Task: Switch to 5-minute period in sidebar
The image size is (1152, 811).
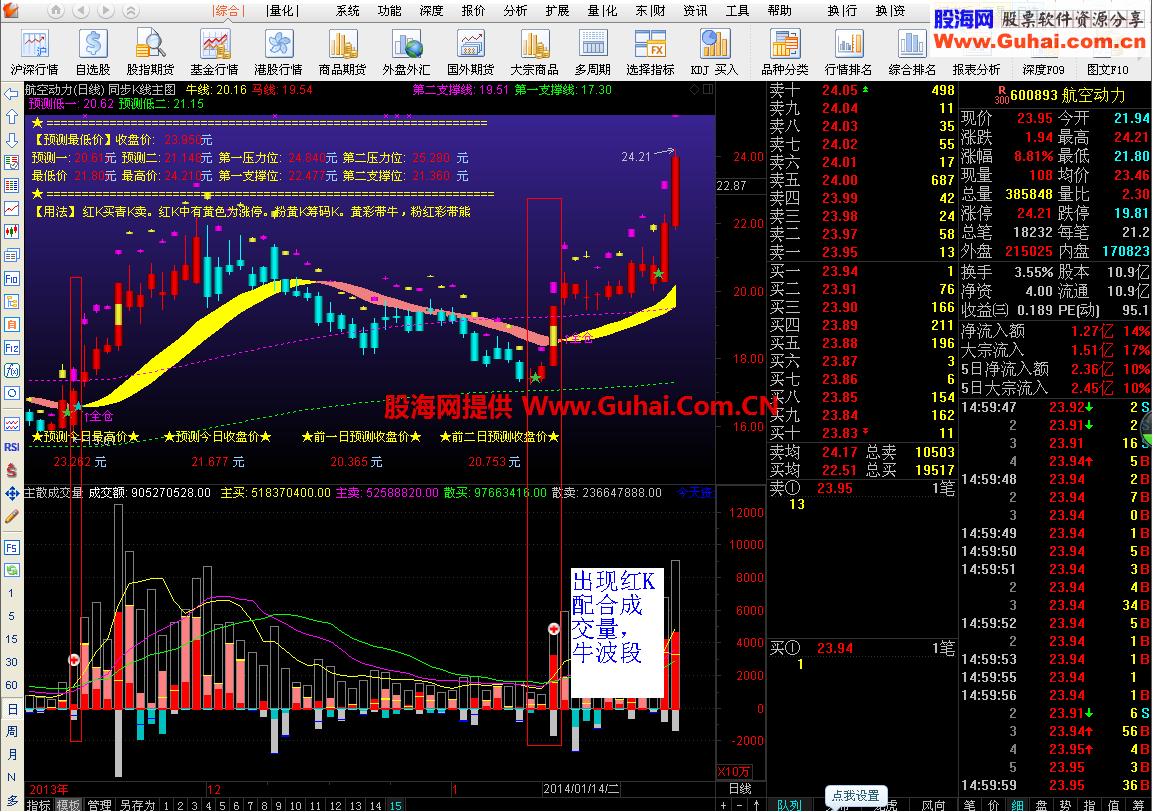Action: [x=11, y=616]
